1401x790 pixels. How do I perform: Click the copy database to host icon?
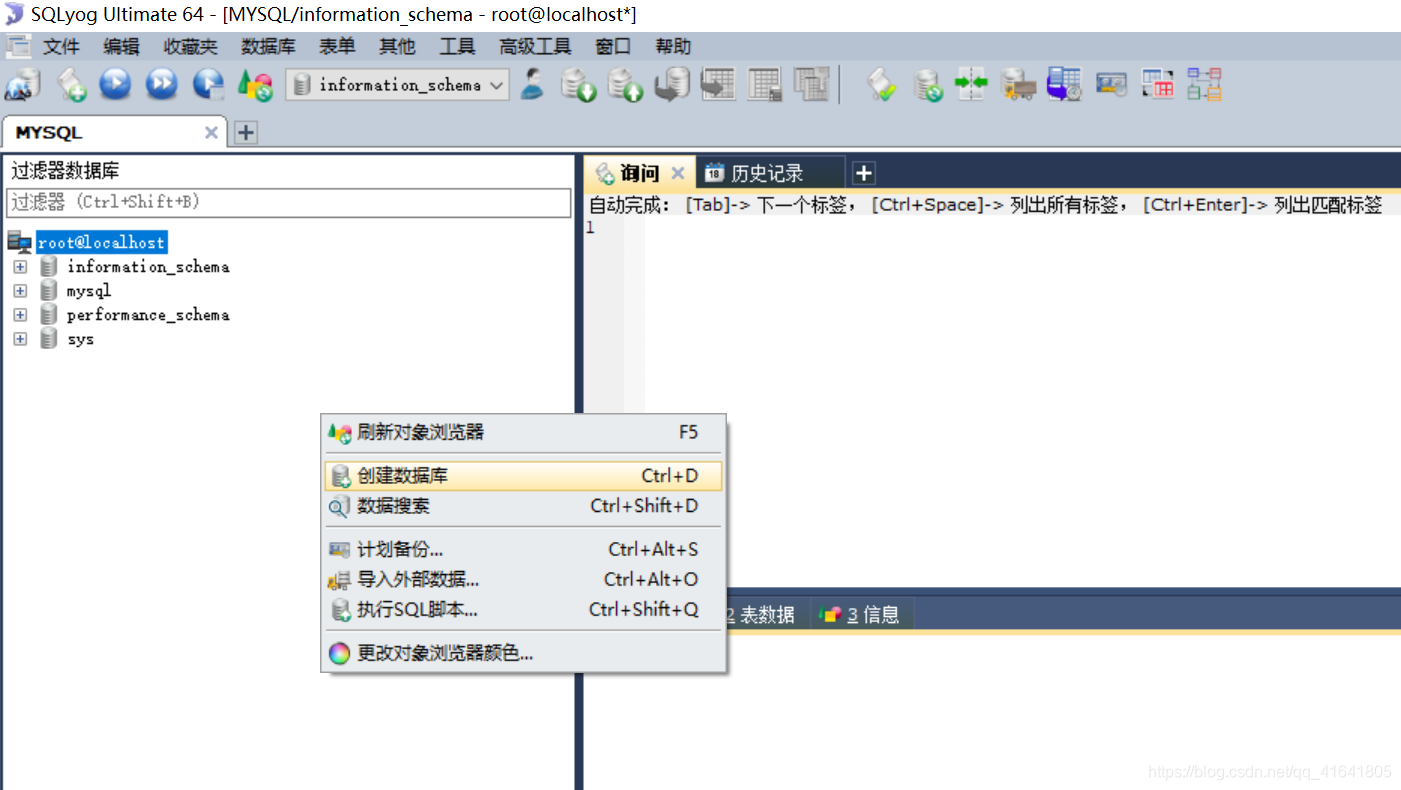point(672,85)
